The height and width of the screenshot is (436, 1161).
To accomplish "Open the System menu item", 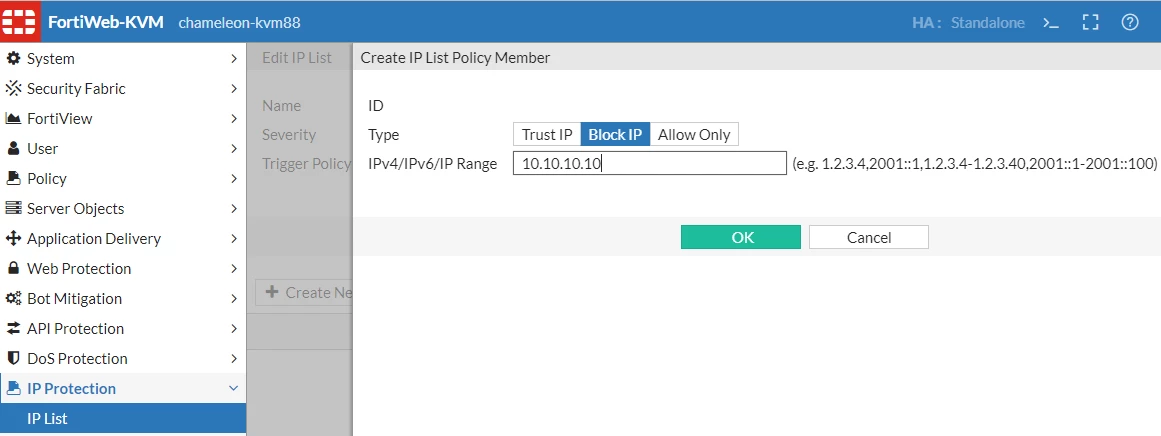I will [x=123, y=58].
